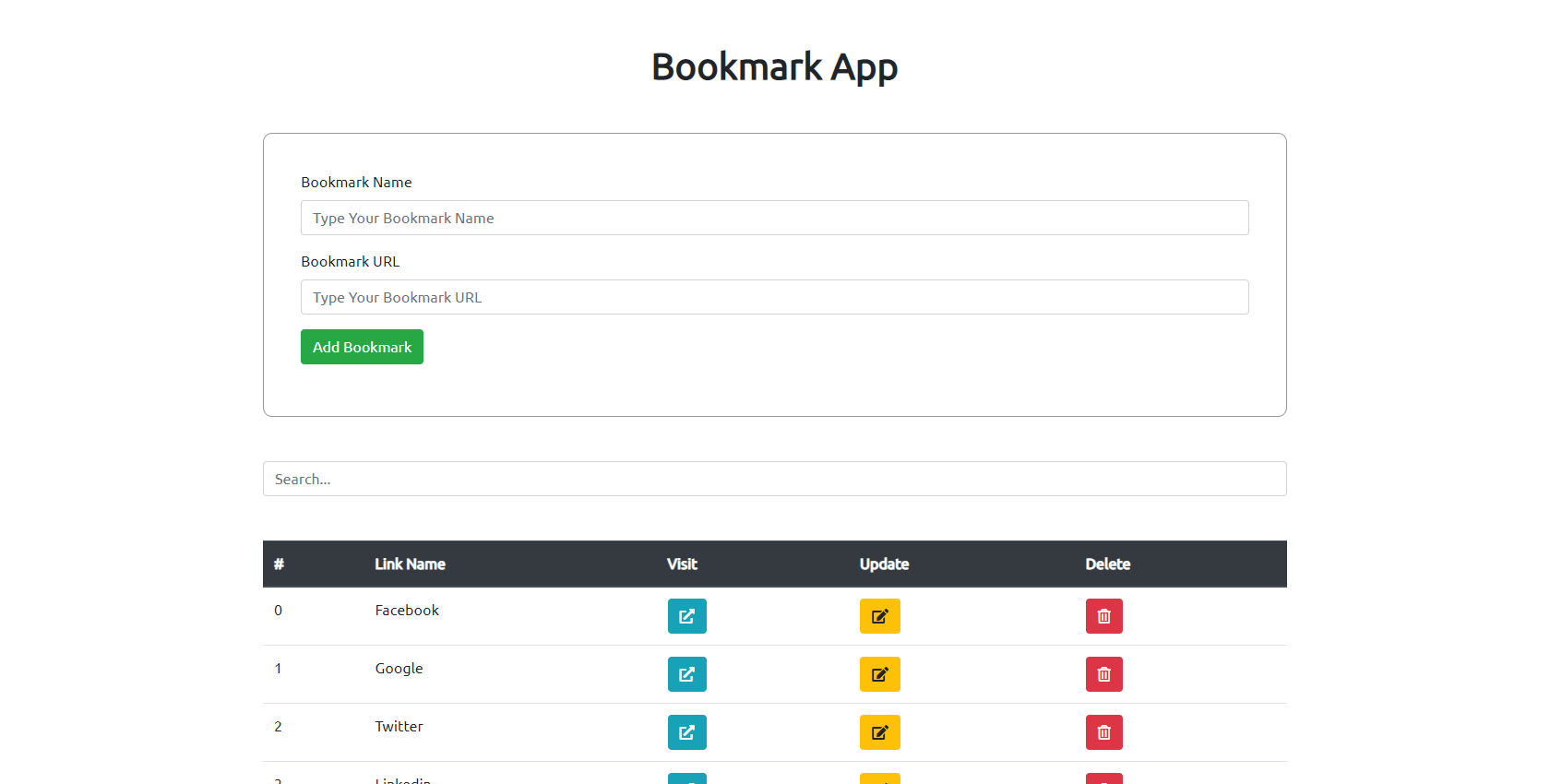This screenshot has width=1550, height=784.
Task: Click the Visit column header
Action: coord(682,564)
